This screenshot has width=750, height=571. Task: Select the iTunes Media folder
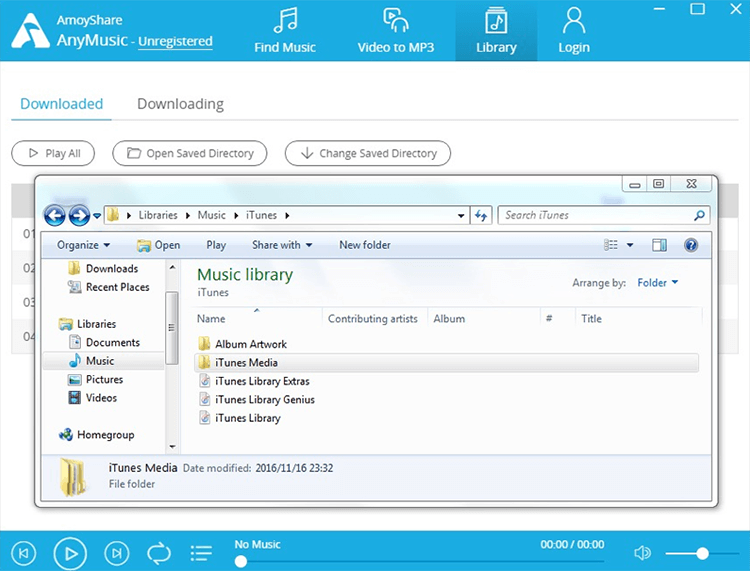tap(446, 362)
